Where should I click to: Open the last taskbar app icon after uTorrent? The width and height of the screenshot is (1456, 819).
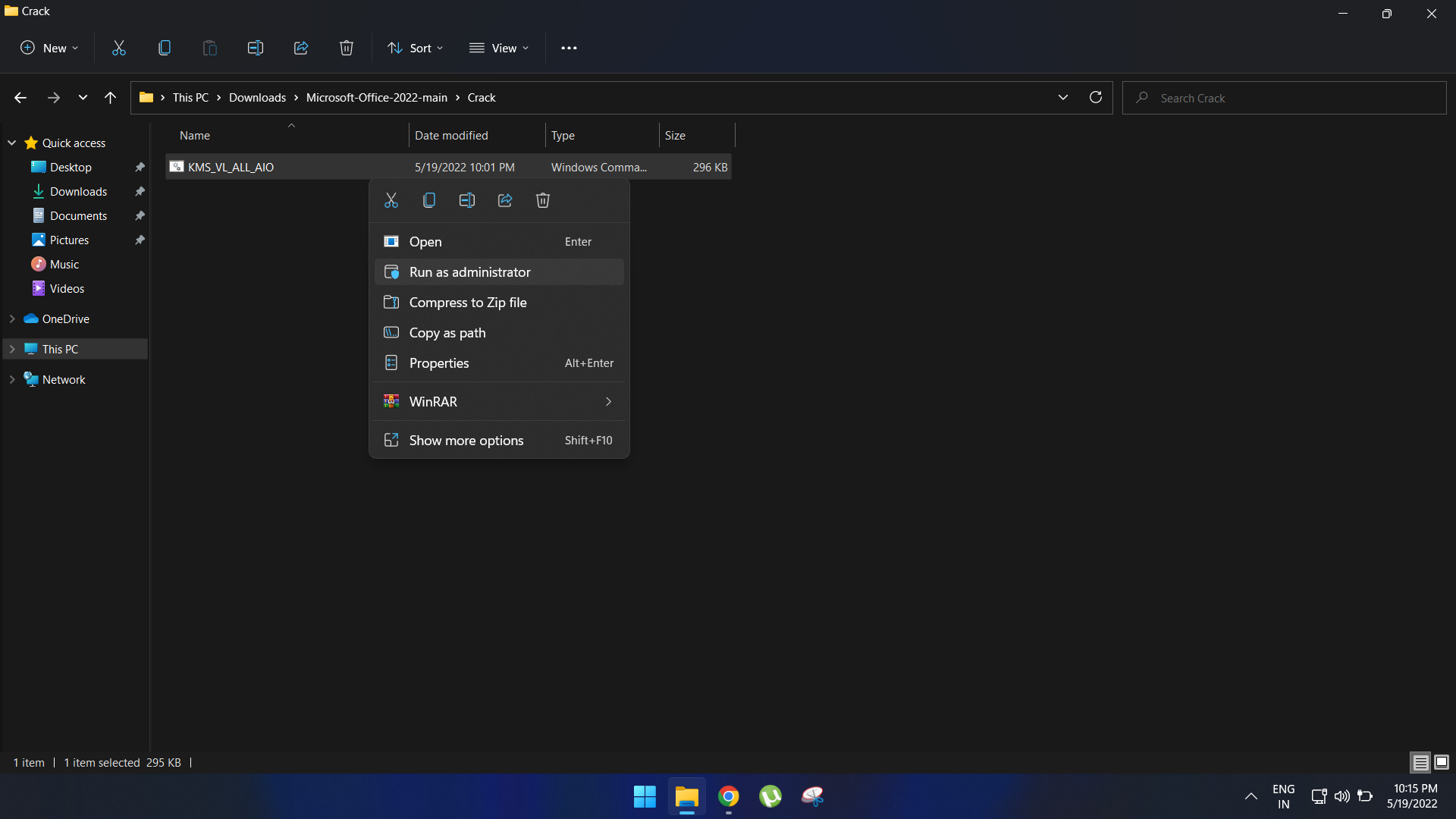pyautogui.click(x=812, y=796)
